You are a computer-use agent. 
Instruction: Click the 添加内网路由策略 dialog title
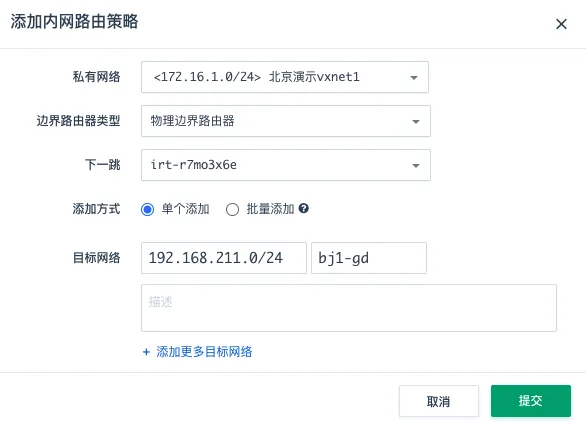[x=74, y=21]
